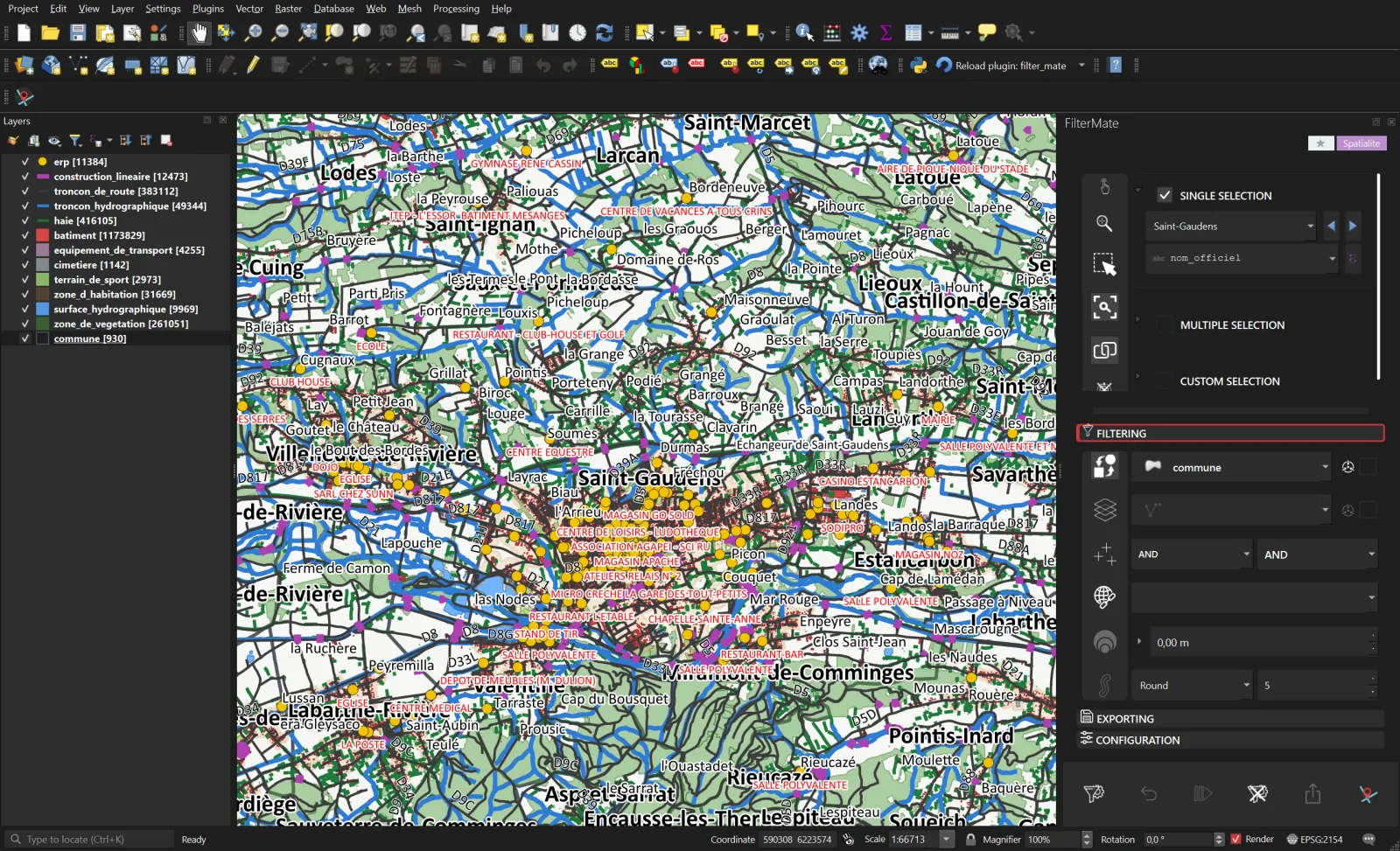The height and width of the screenshot is (851, 1400).
Task: Enable the Multiple Selection checkbox
Action: pyautogui.click(x=1165, y=324)
